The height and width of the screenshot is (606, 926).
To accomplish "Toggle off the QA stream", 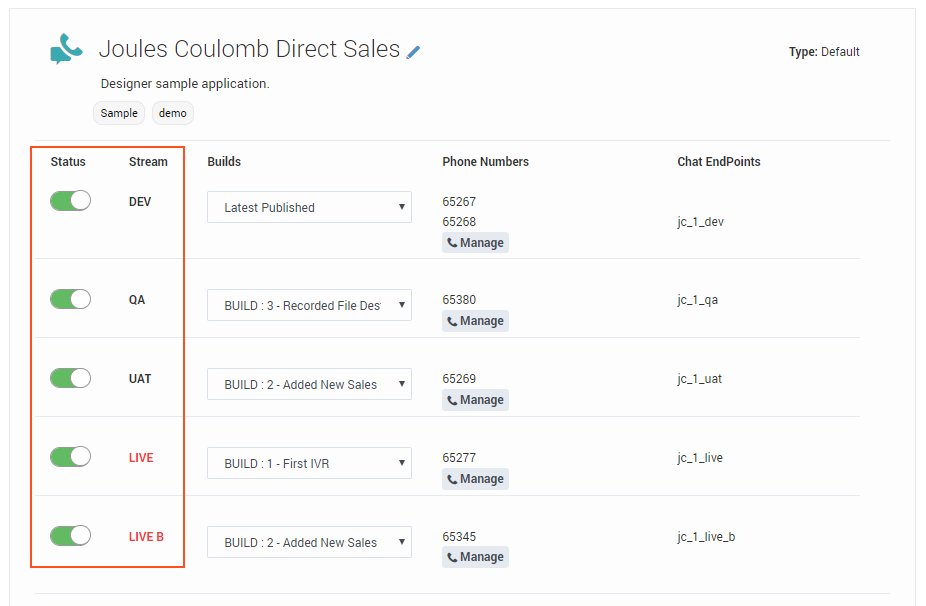I will (70, 299).
